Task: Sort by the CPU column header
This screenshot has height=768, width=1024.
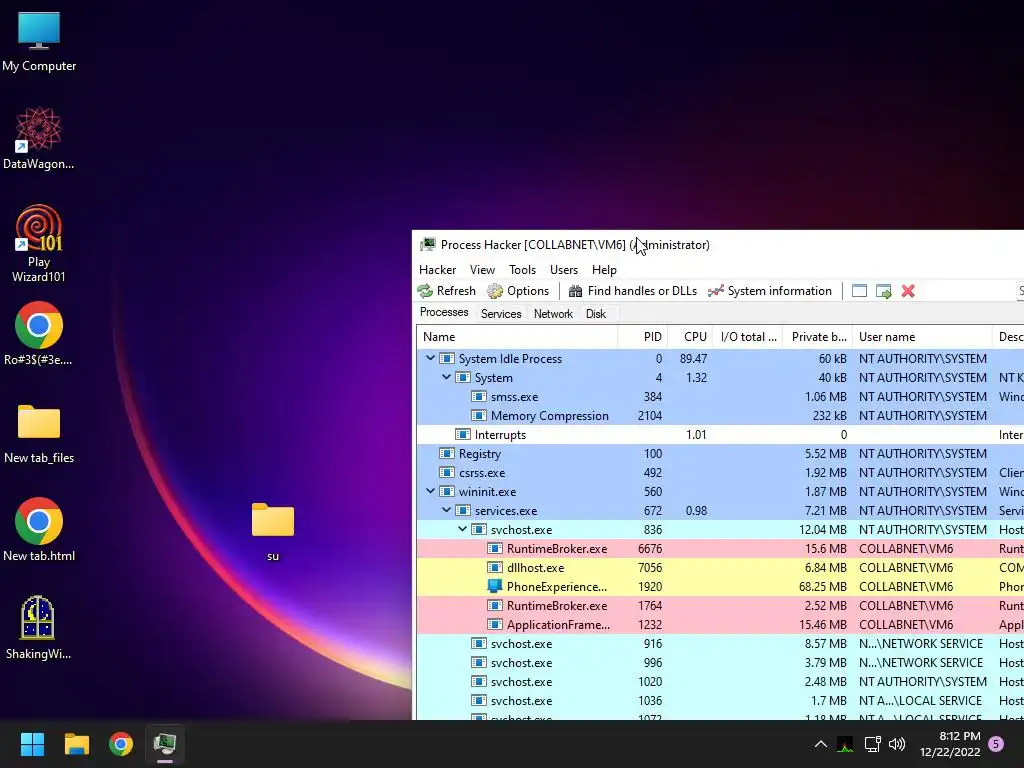Action: pos(690,337)
